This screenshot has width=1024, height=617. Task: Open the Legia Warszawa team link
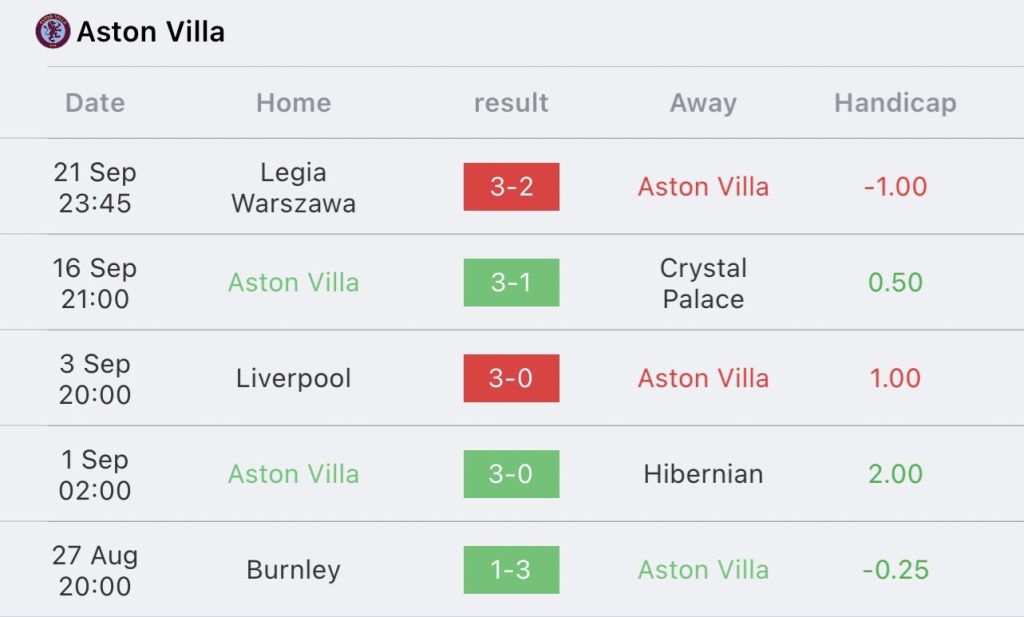293,187
